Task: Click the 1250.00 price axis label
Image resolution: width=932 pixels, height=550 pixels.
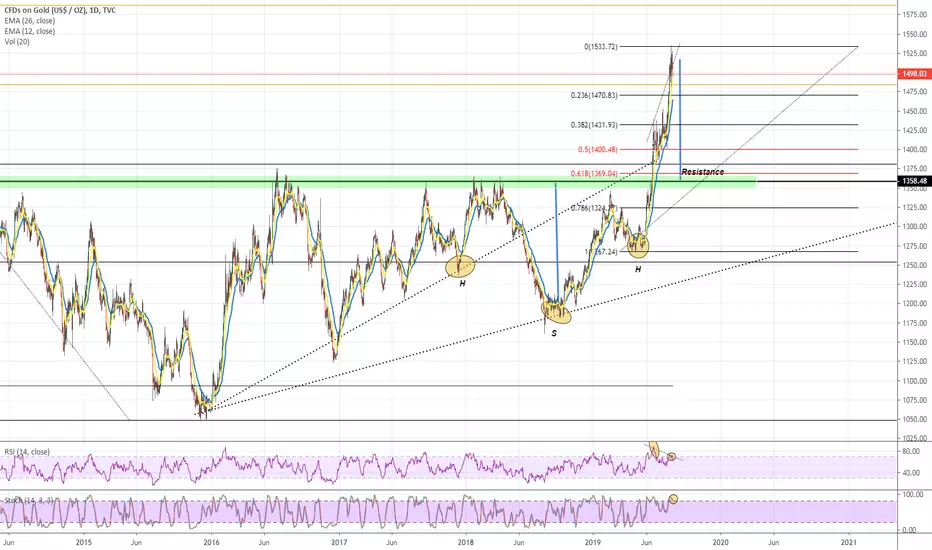Action: click(915, 265)
